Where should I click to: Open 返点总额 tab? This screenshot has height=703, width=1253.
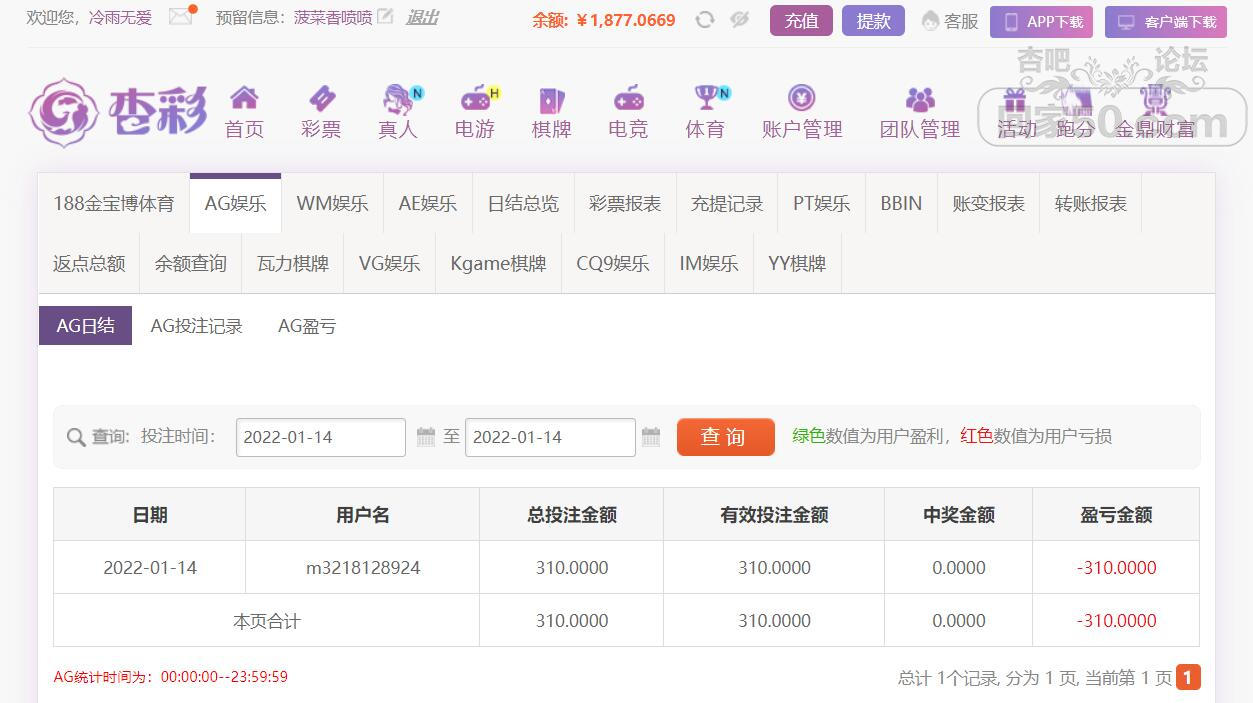click(89, 264)
